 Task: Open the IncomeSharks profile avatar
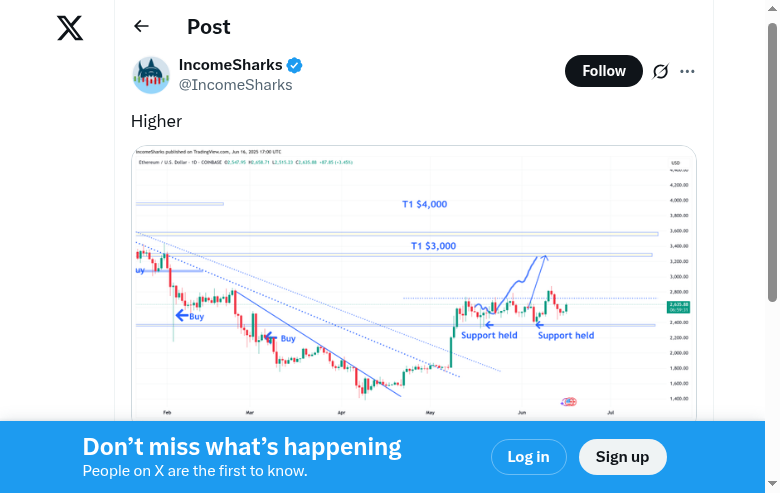151,75
